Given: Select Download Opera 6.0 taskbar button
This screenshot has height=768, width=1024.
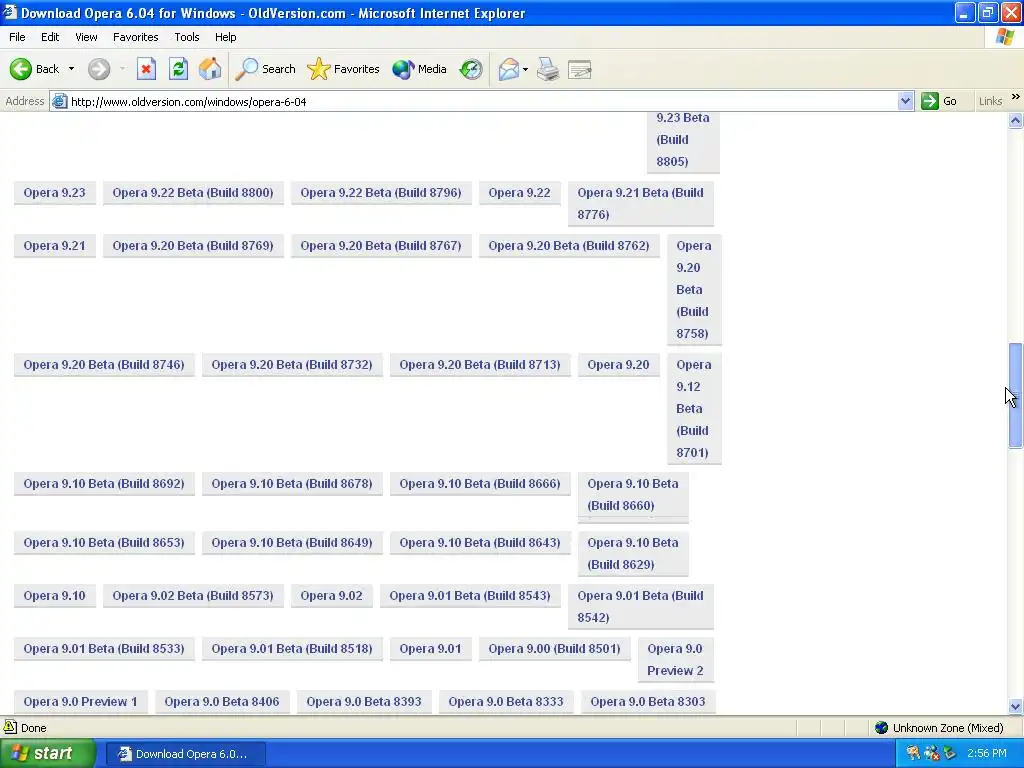Looking at the screenshot, I should (x=185, y=754).
